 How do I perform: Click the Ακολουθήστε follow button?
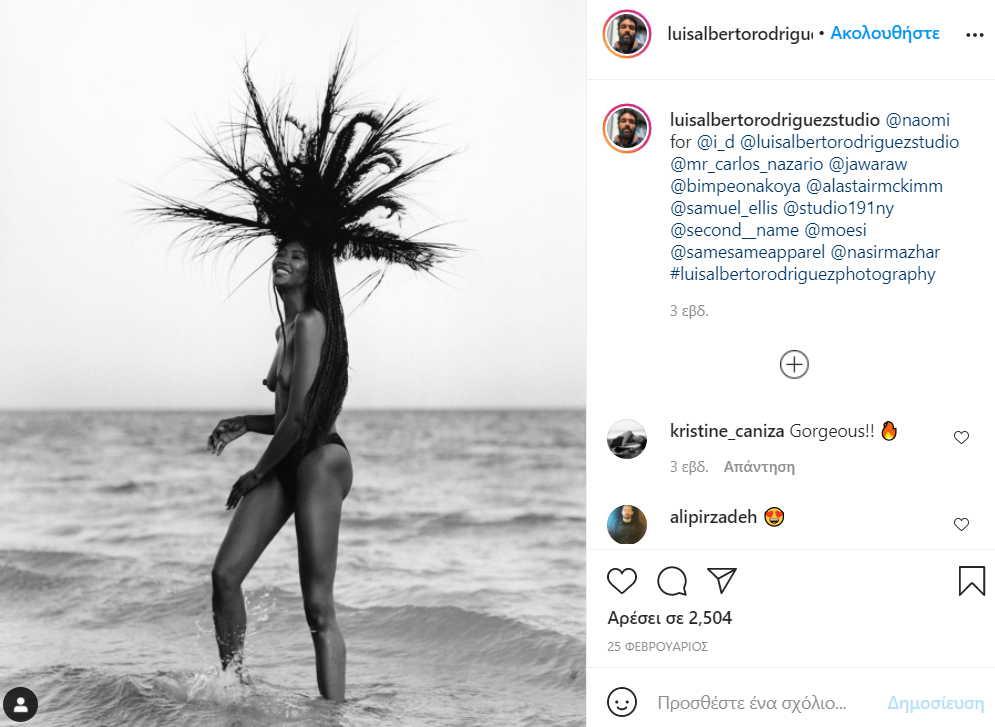(x=885, y=33)
